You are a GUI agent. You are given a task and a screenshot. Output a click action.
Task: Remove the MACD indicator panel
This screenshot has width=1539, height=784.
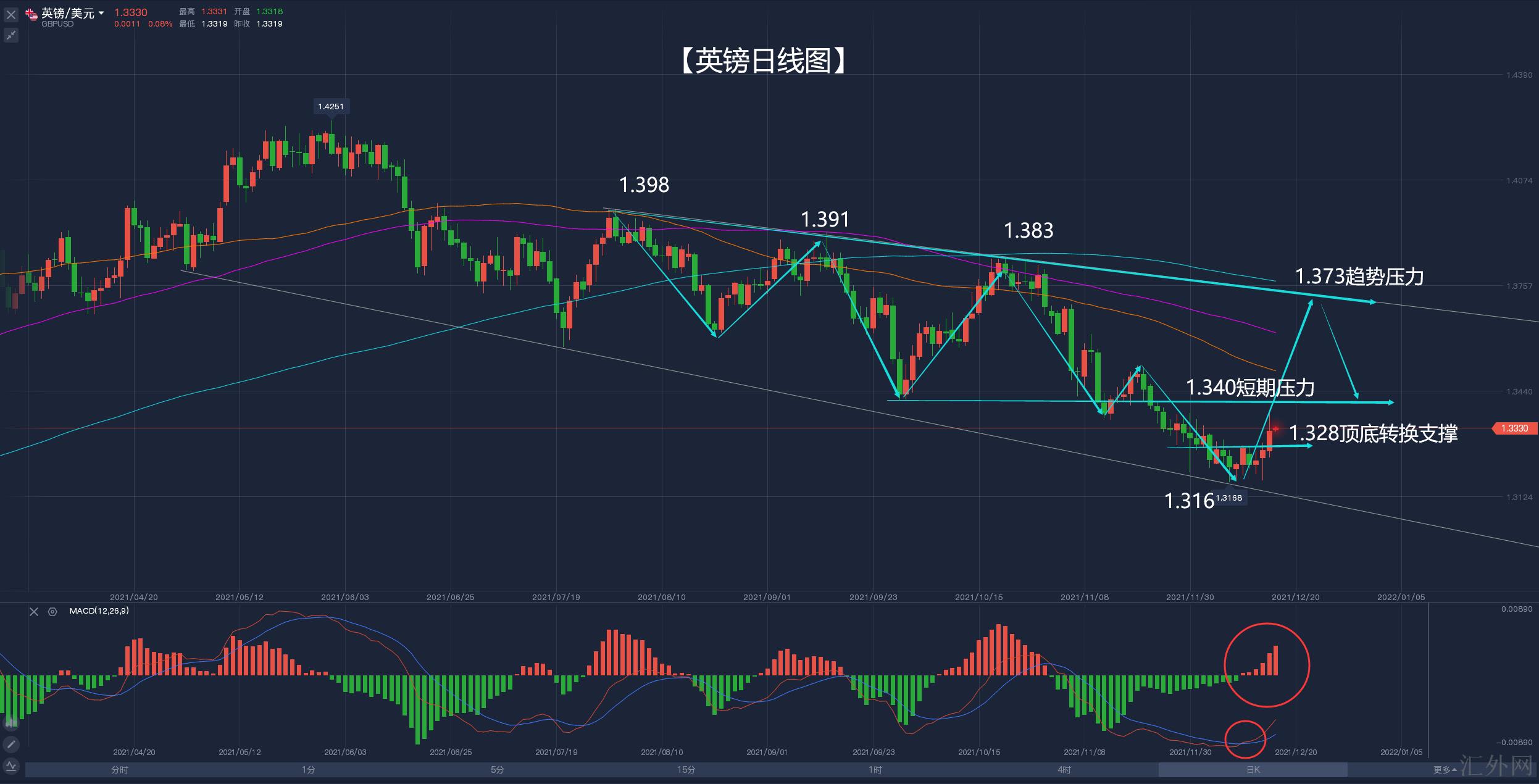pos(34,612)
